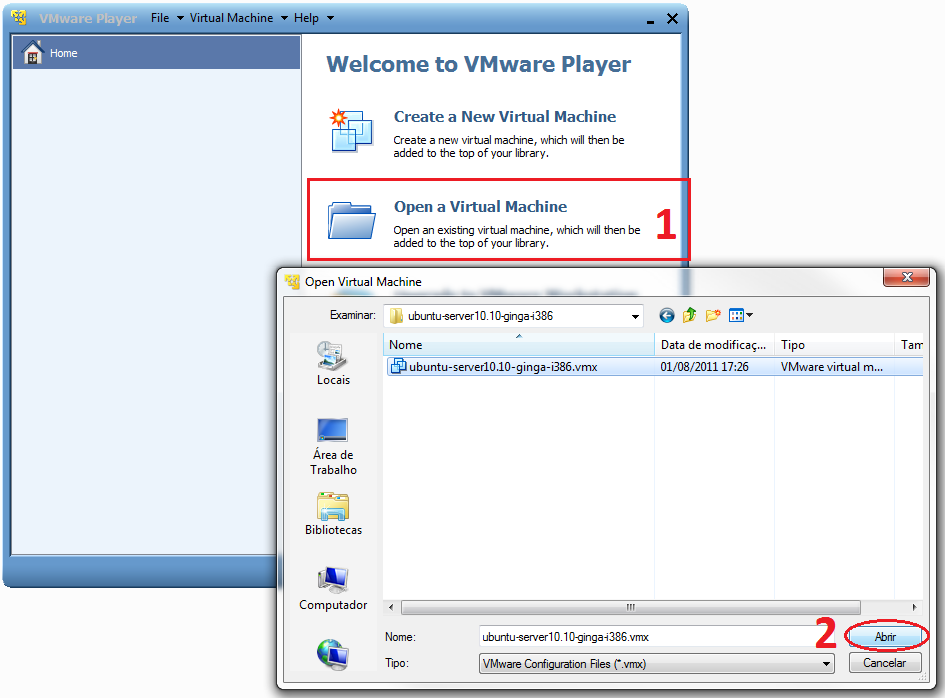Click the Create a New Virtual Machine icon
This screenshot has width=945, height=698.
point(351,130)
